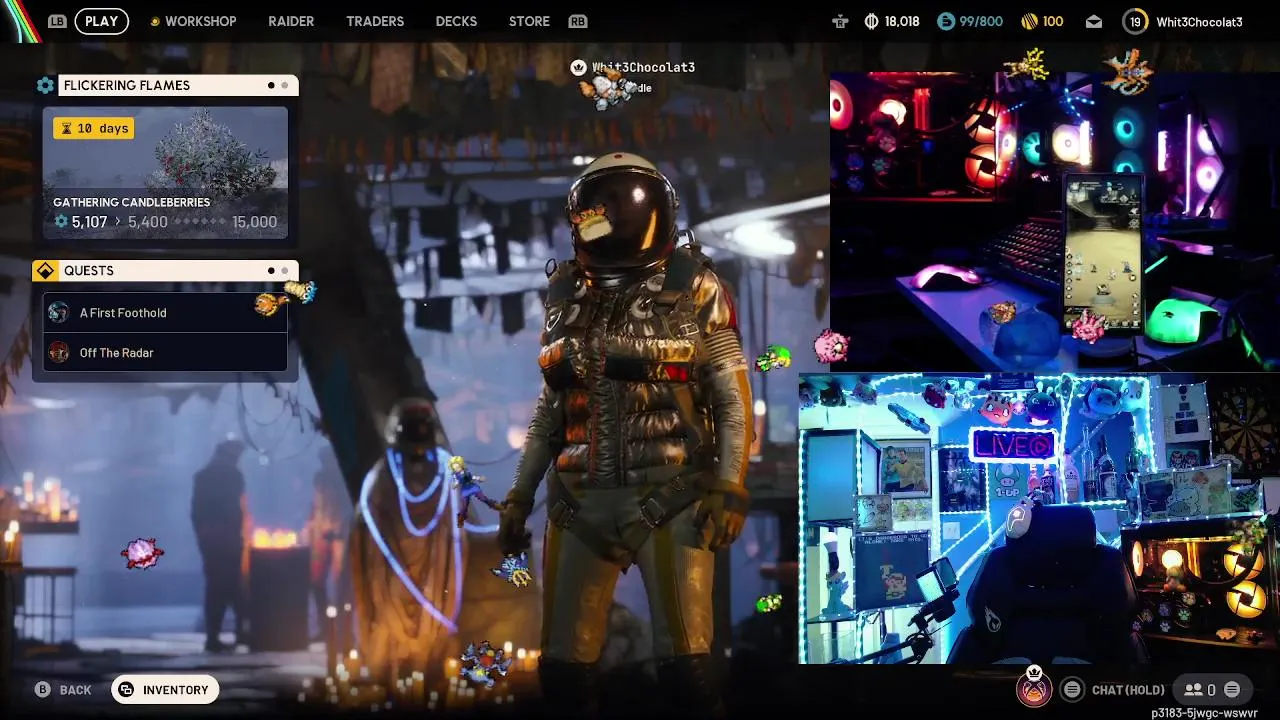Open the Off The Radar quest
Screen dimensions: 1280x720
[165, 352]
